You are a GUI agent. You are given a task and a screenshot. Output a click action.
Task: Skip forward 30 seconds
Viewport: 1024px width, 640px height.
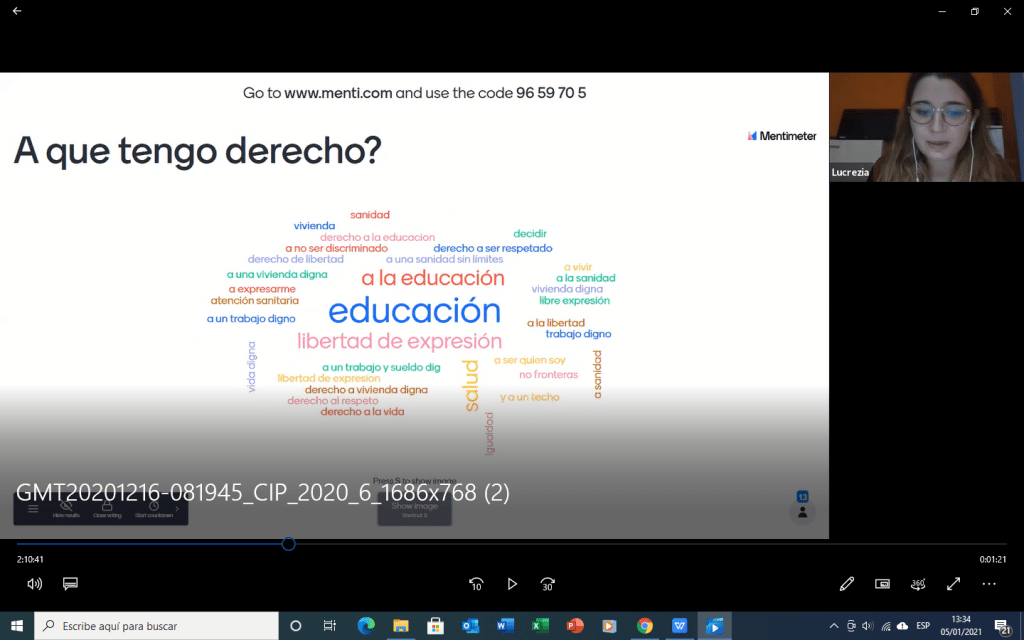[x=548, y=583]
